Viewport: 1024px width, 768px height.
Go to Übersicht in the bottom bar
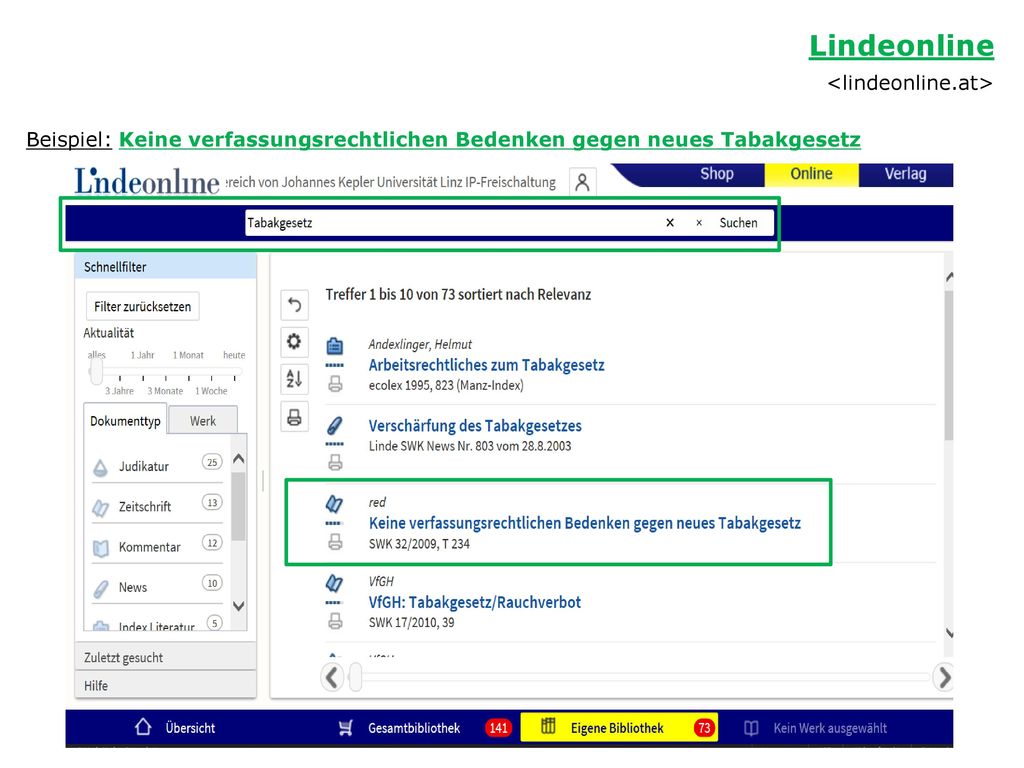tap(190, 728)
